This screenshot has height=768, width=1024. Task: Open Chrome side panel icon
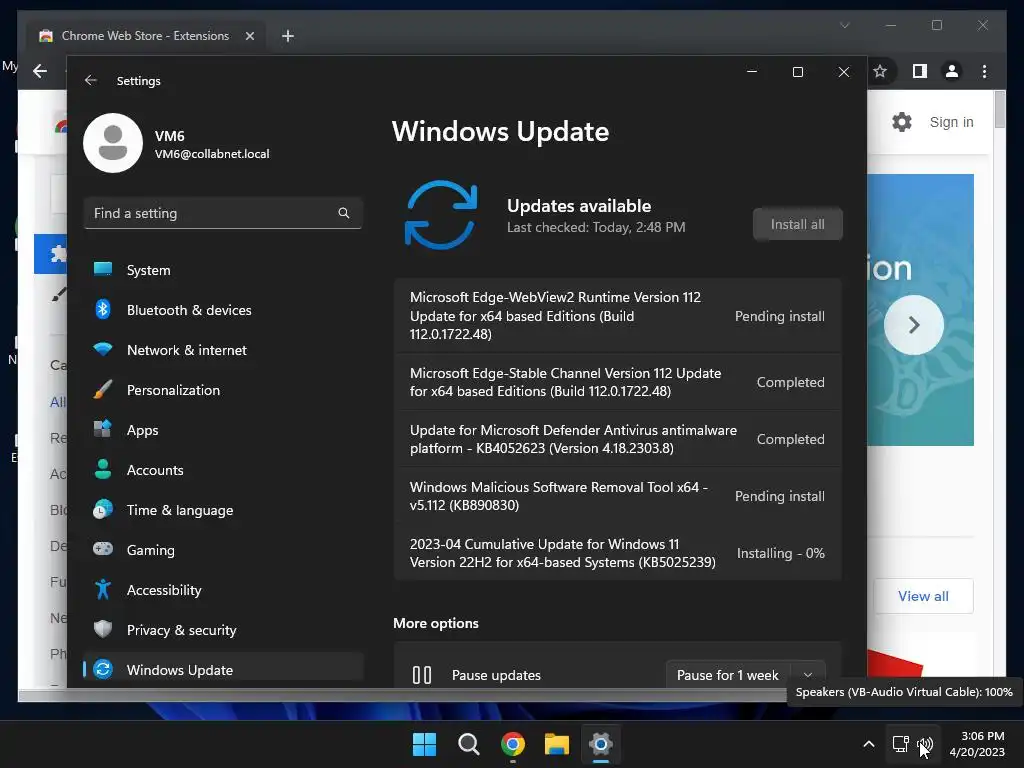click(x=920, y=71)
